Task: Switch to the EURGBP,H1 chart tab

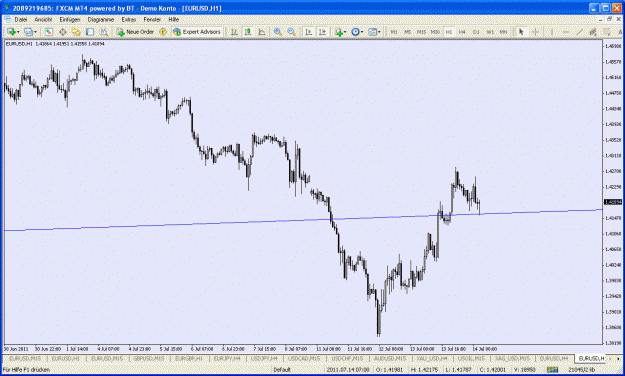Action: pos(189,359)
